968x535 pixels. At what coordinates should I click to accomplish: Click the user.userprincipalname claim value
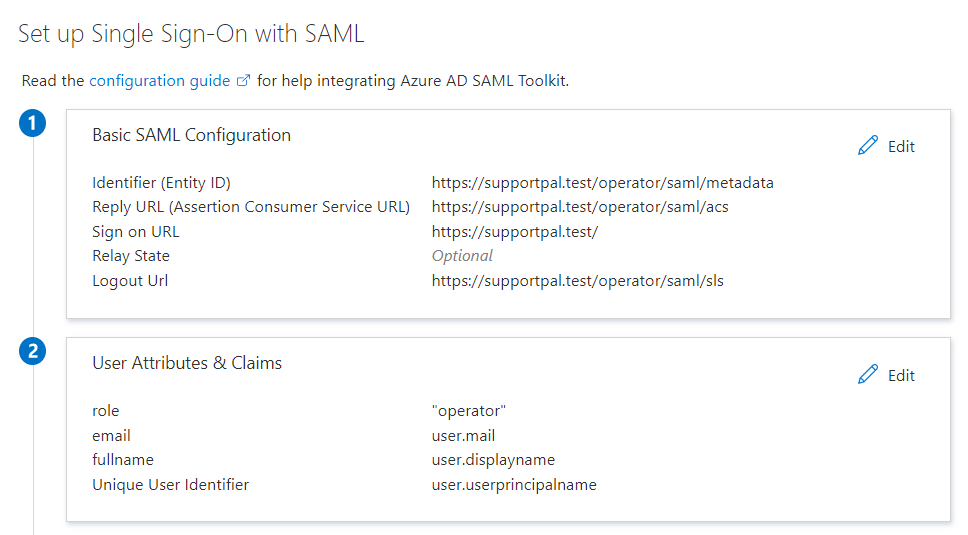tap(514, 485)
